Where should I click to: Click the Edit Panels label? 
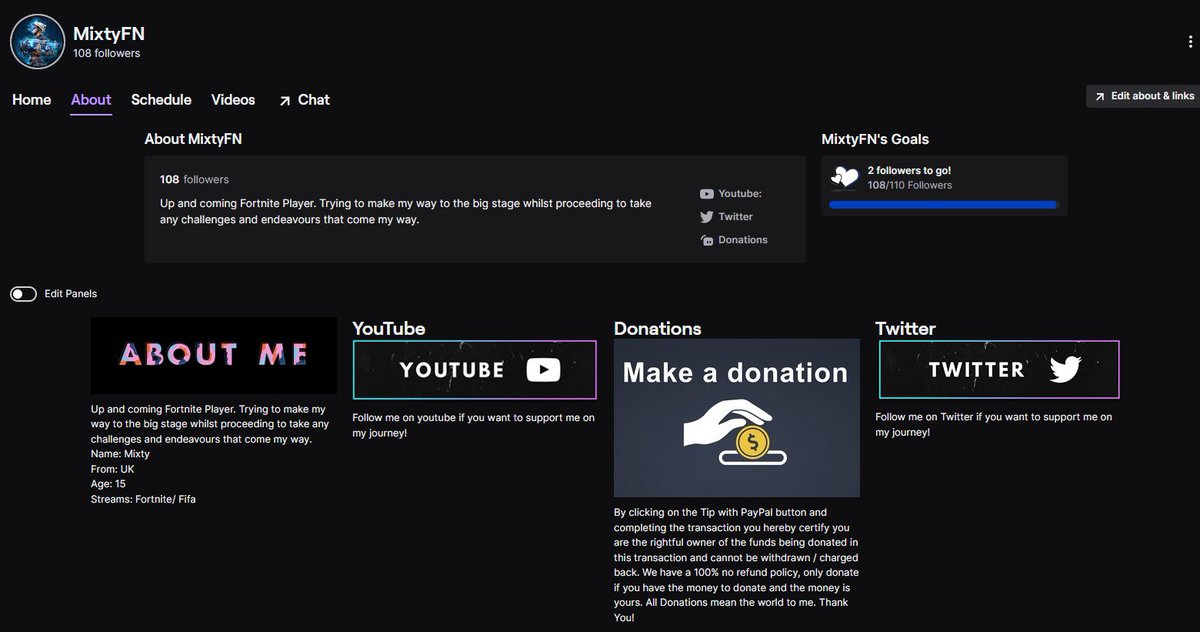click(x=71, y=294)
